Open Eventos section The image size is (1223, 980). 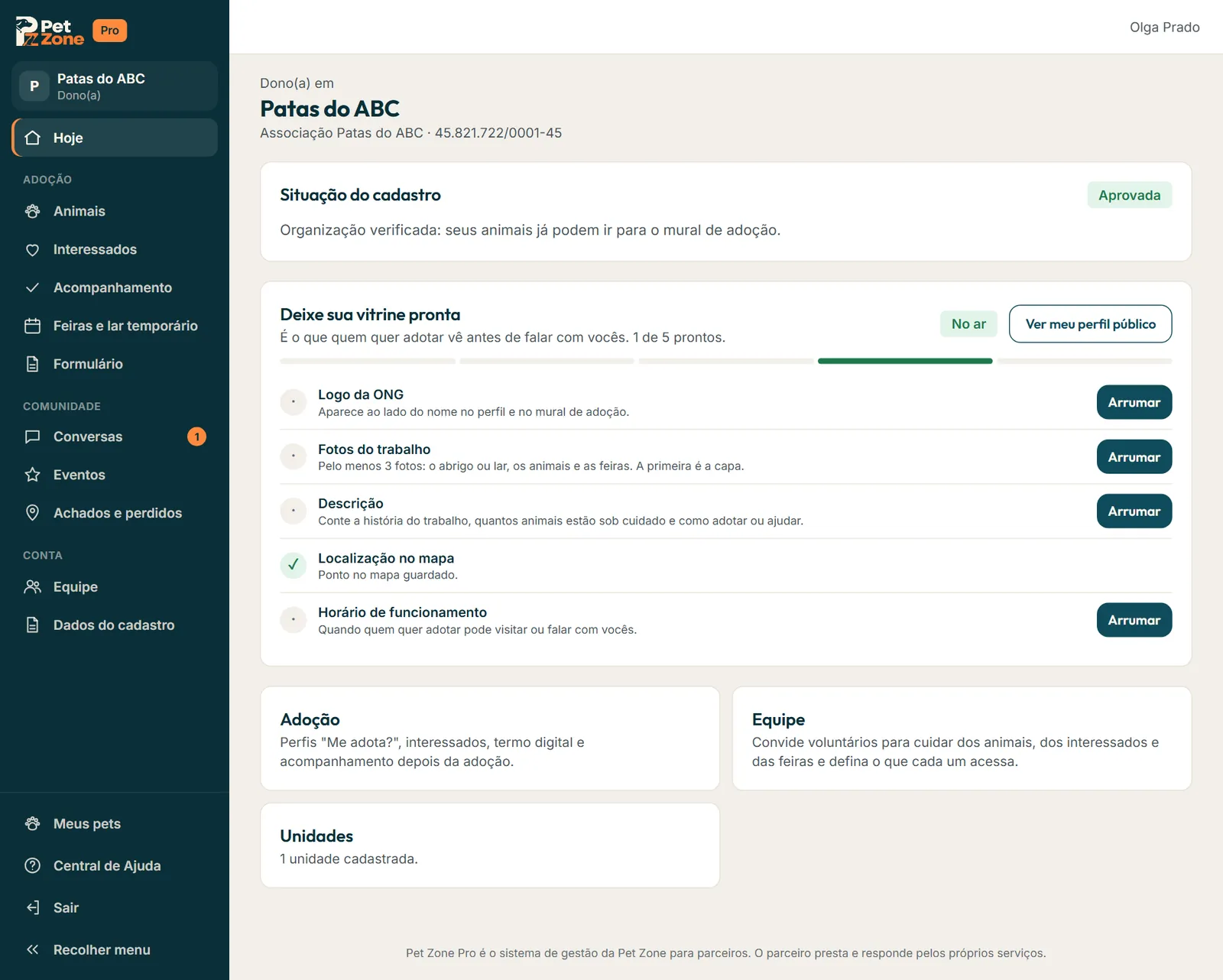click(115, 475)
